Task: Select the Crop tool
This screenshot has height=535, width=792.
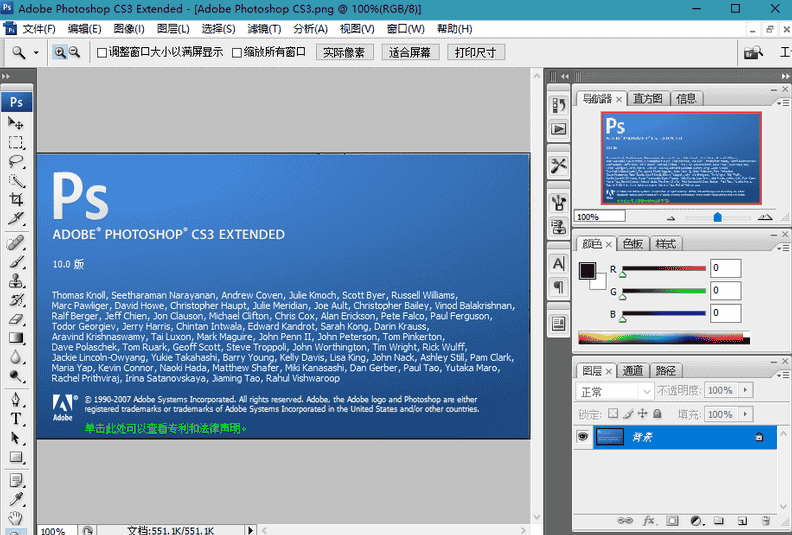Action: click(x=16, y=199)
